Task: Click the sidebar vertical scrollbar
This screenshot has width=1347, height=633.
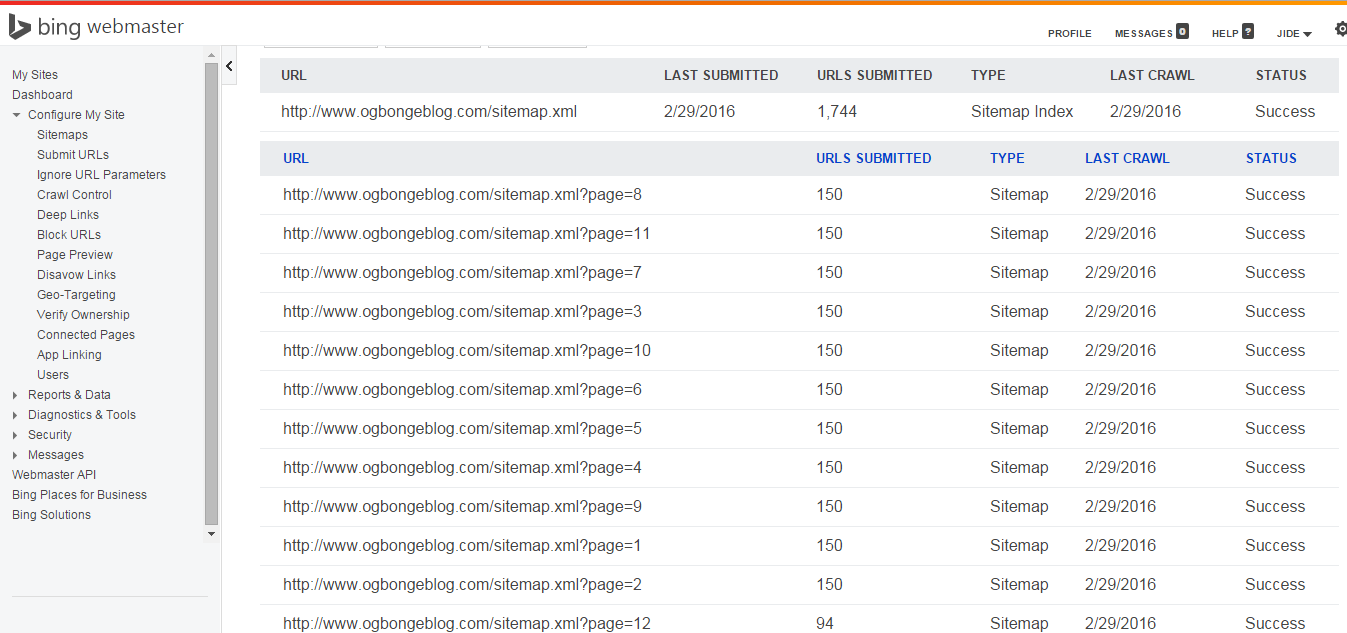Action: pos(211,293)
